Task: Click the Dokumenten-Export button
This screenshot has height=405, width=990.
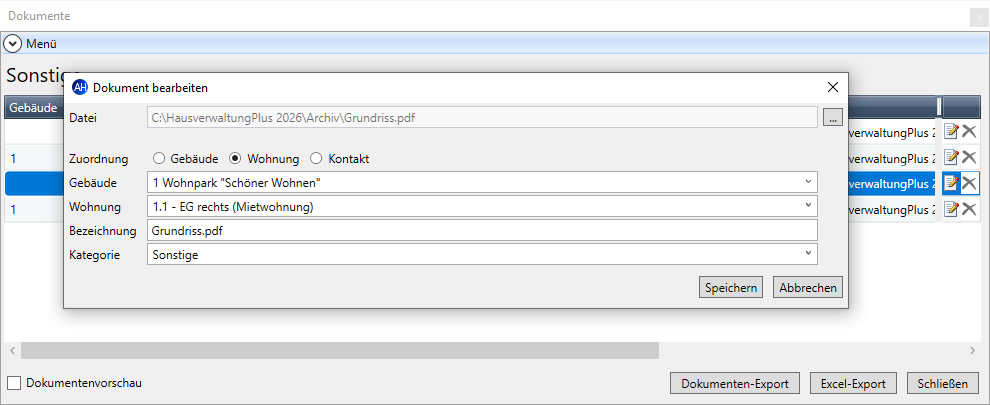Action: click(x=735, y=384)
